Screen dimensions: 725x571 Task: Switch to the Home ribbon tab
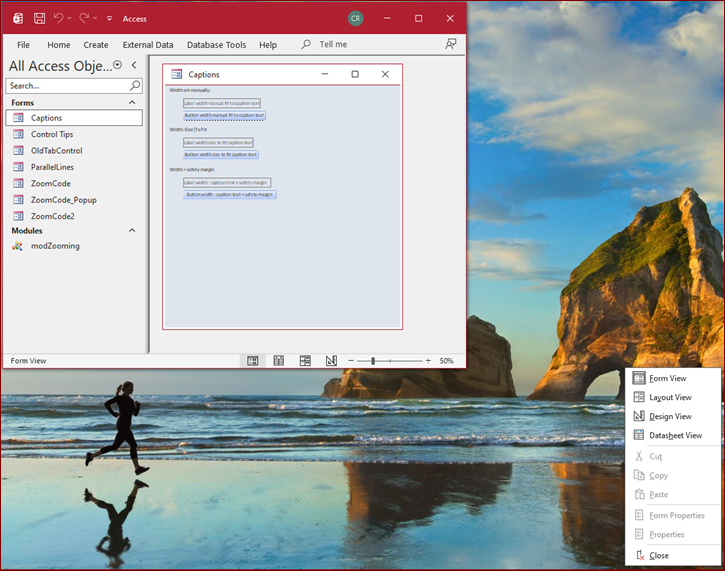pos(59,45)
